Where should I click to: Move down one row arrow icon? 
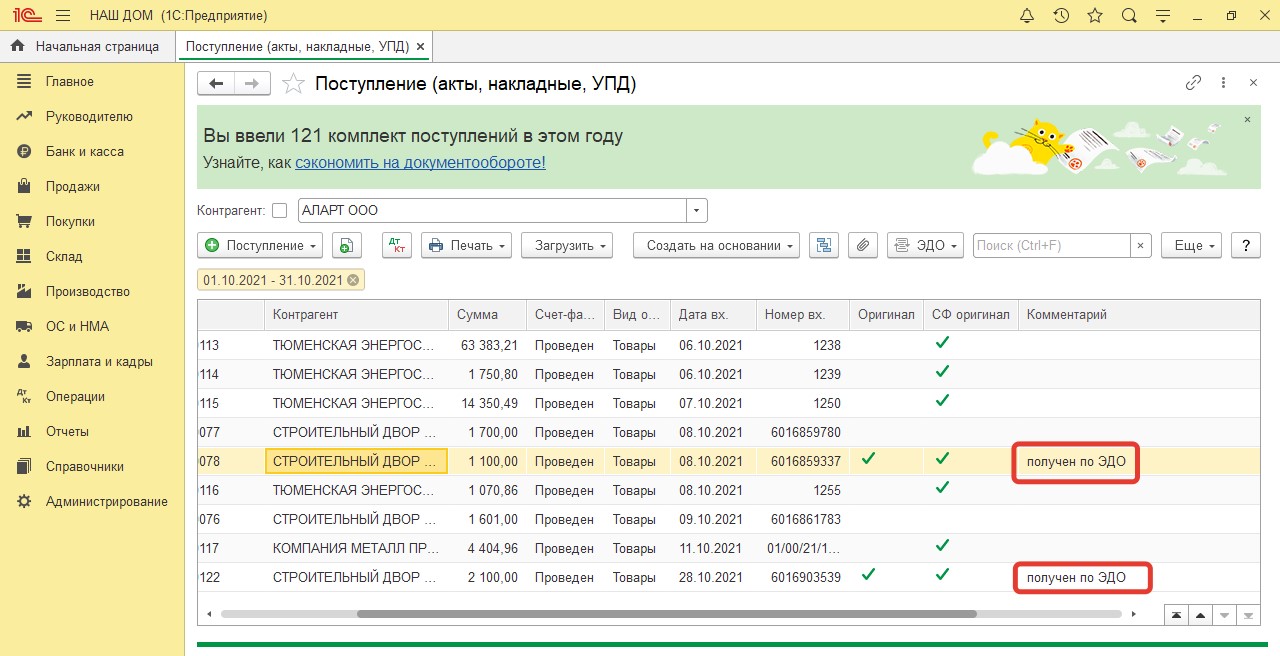pyautogui.click(x=1225, y=613)
